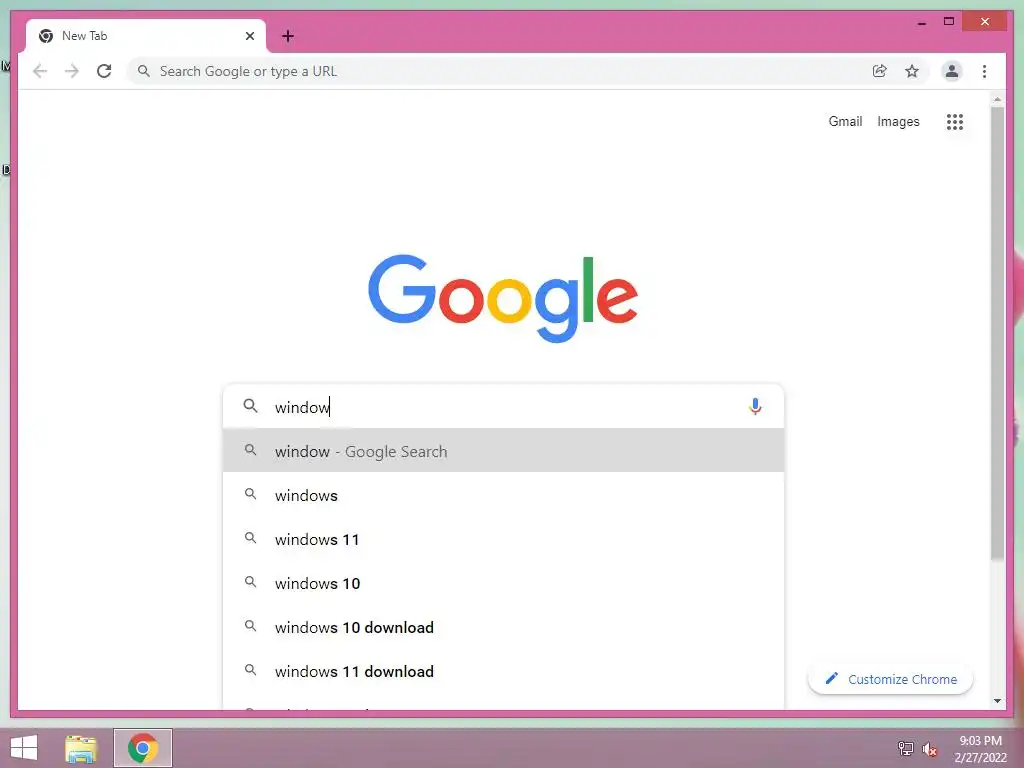Open File Explorer from taskbar

81,748
